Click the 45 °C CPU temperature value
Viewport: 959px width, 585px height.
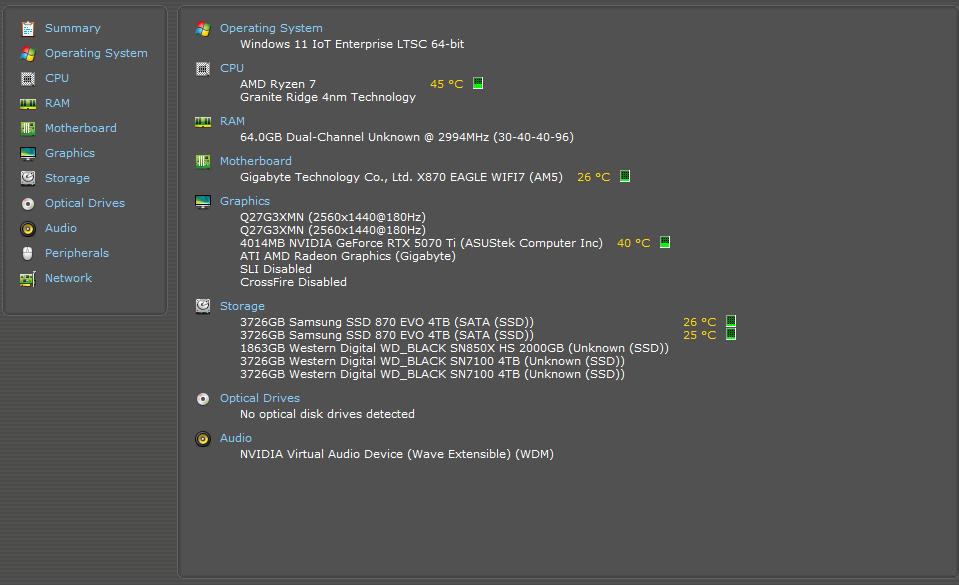pos(447,84)
